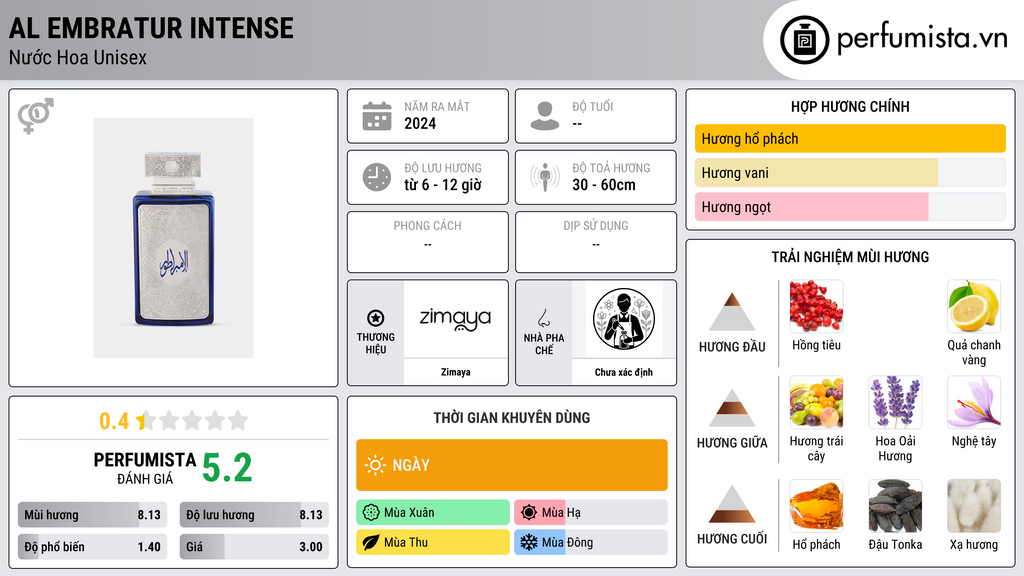Click the Zimaya brand name caption
Image resolution: width=1024 pixels, height=576 pixels.
click(x=455, y=372)
